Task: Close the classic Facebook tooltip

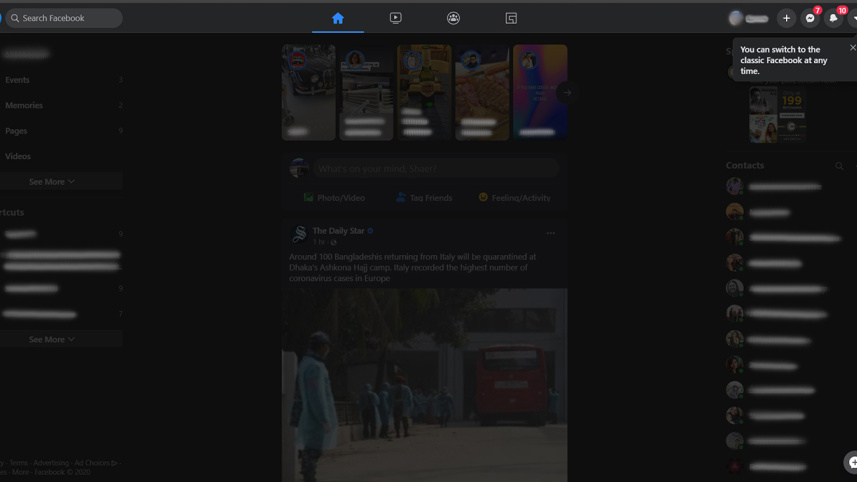Action: click(x=852, y=47)
